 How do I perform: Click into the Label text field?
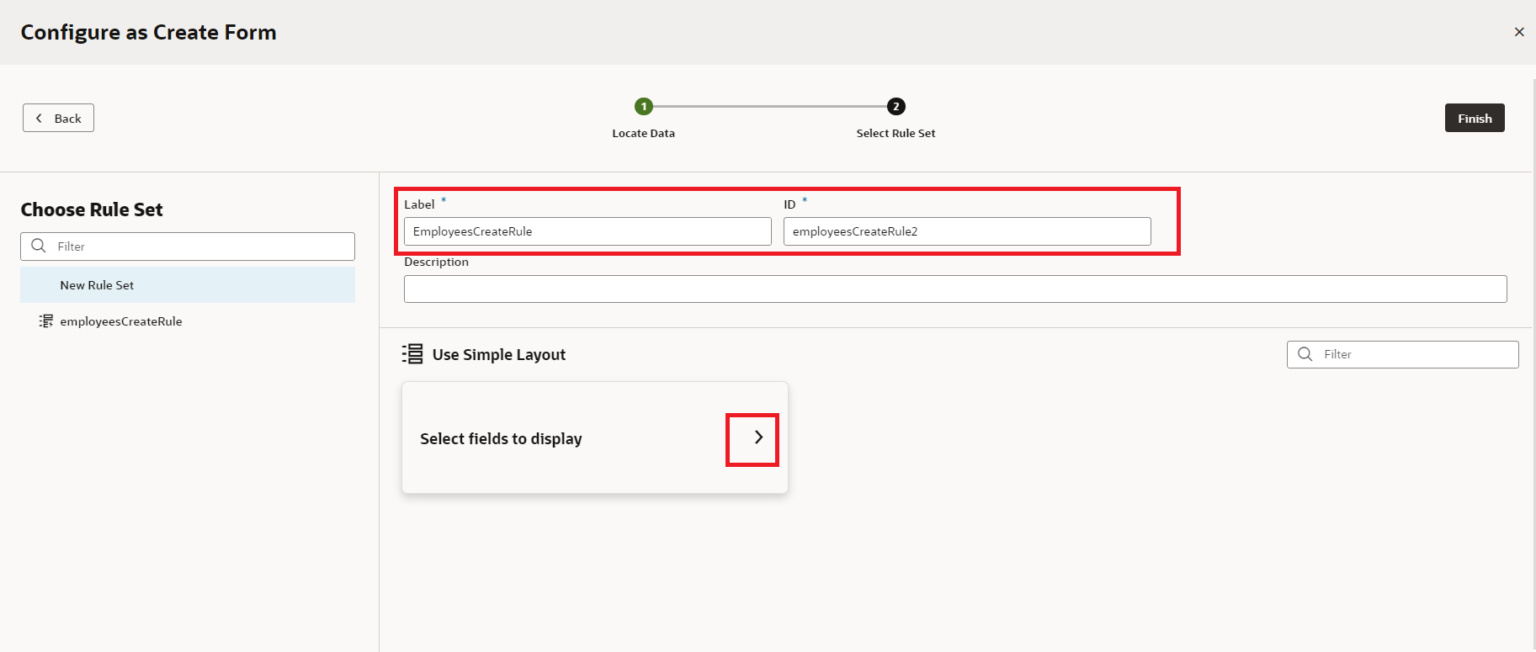tap(587, 231)
